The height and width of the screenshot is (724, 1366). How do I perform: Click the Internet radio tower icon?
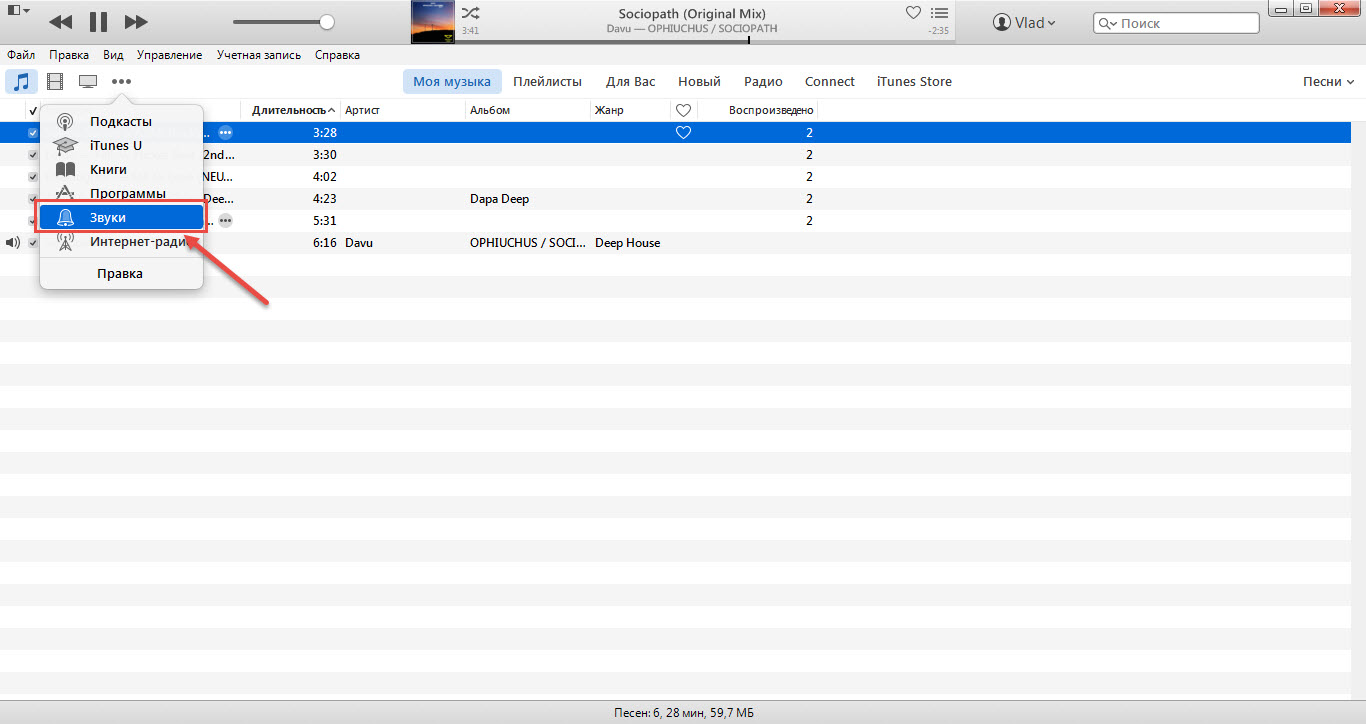[65, 241]
